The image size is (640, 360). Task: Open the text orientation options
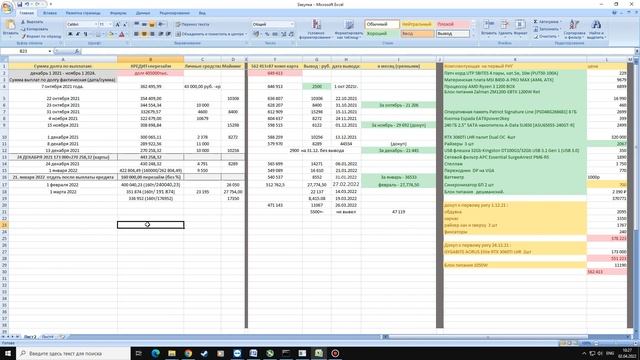162,24
